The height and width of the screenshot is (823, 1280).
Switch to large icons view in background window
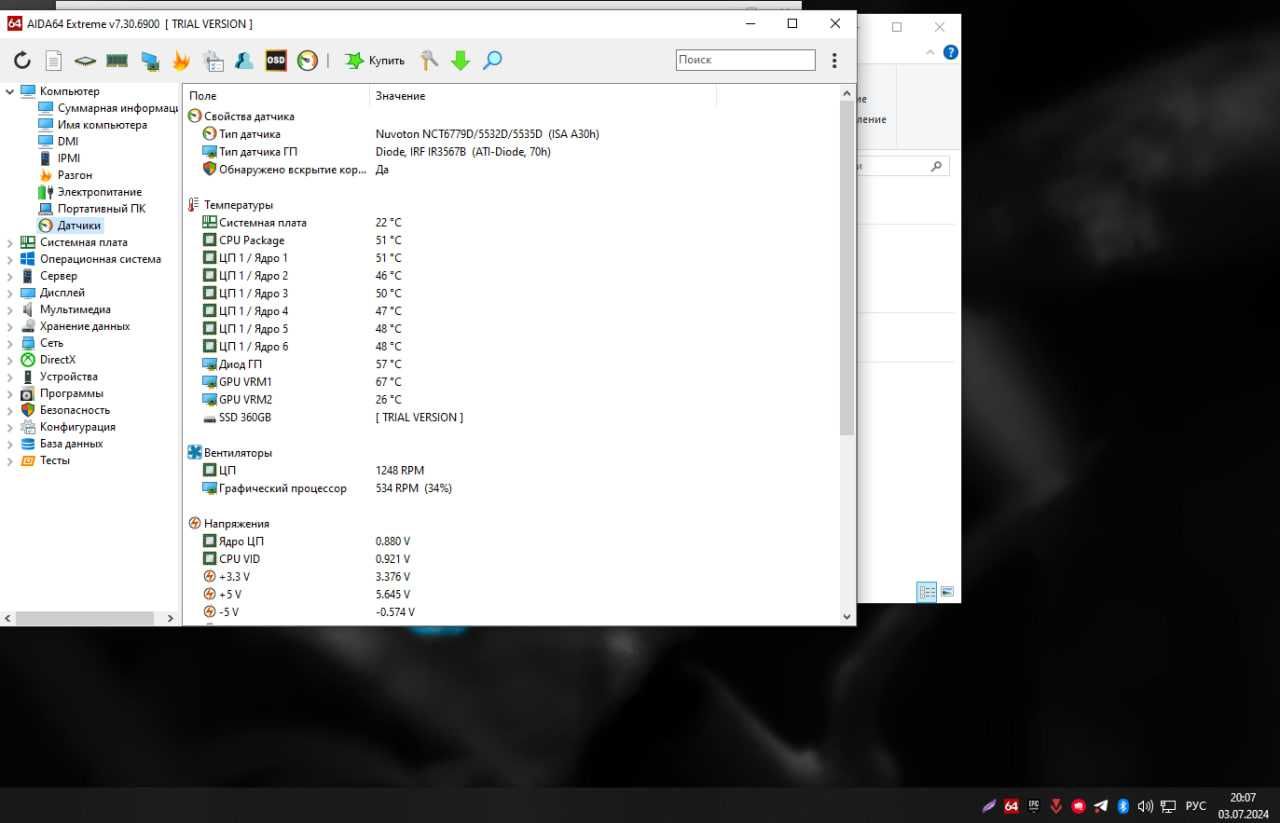click(947, 592)
